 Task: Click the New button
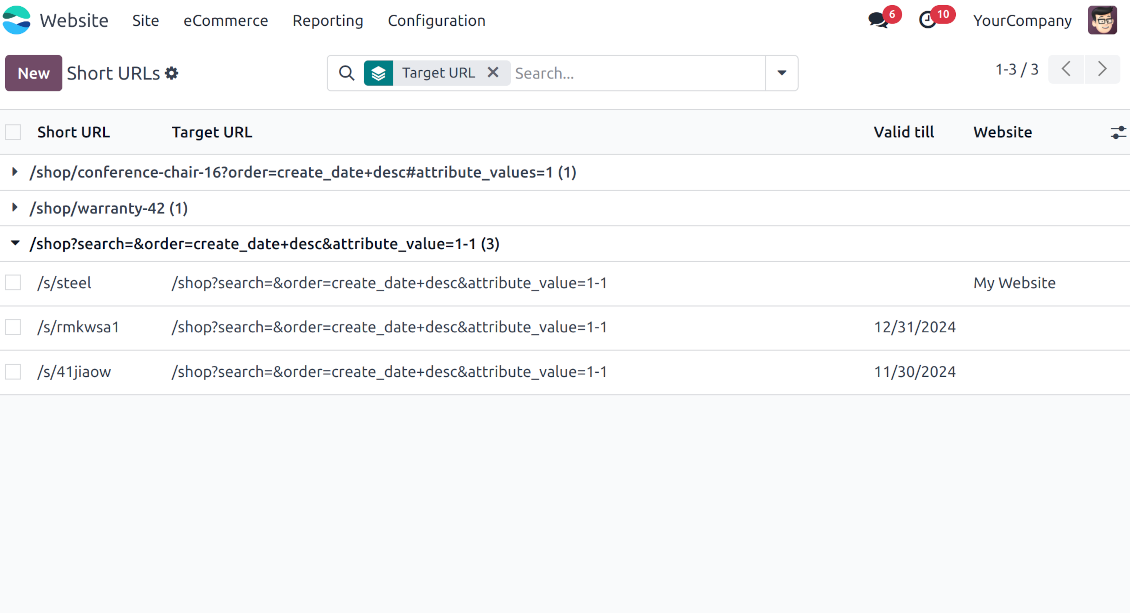click(x=34, y=73)
